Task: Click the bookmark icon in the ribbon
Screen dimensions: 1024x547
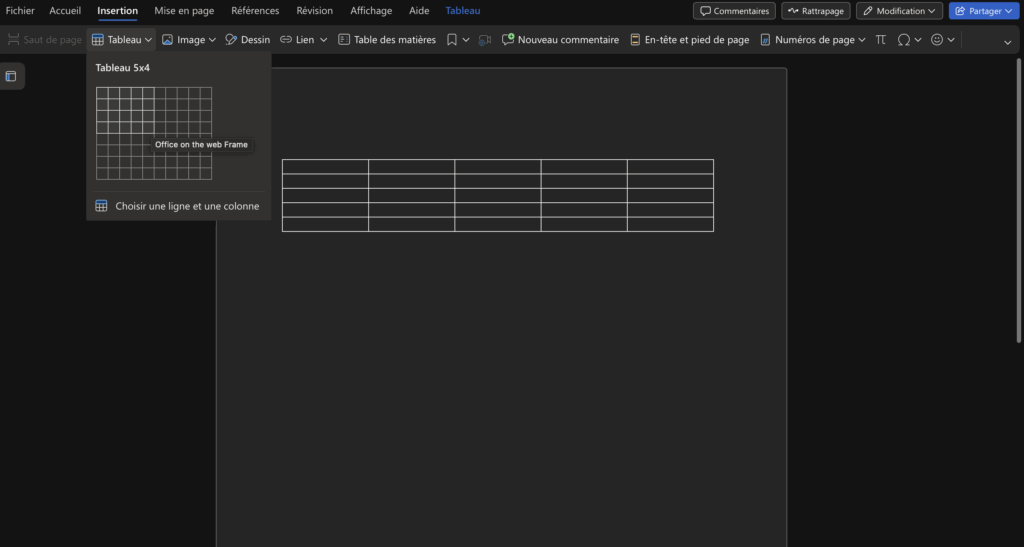Action: coord(452,40)
